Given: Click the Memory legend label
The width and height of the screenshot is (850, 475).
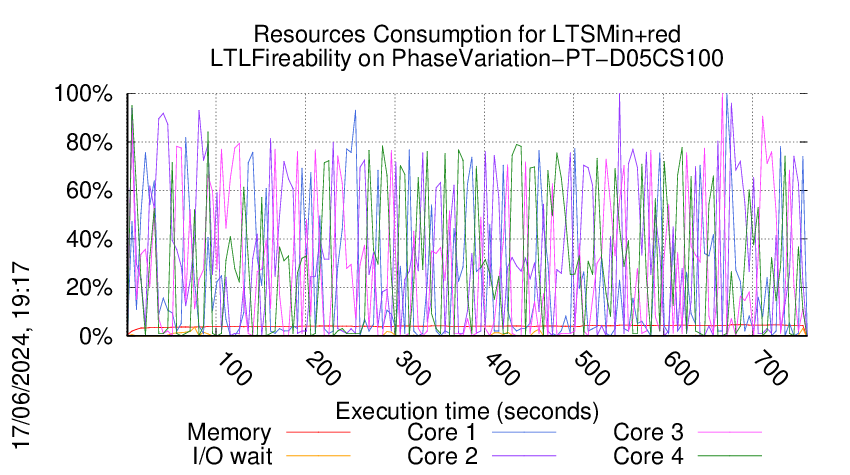Looking at the screenshot, I should tap(229, 433).
